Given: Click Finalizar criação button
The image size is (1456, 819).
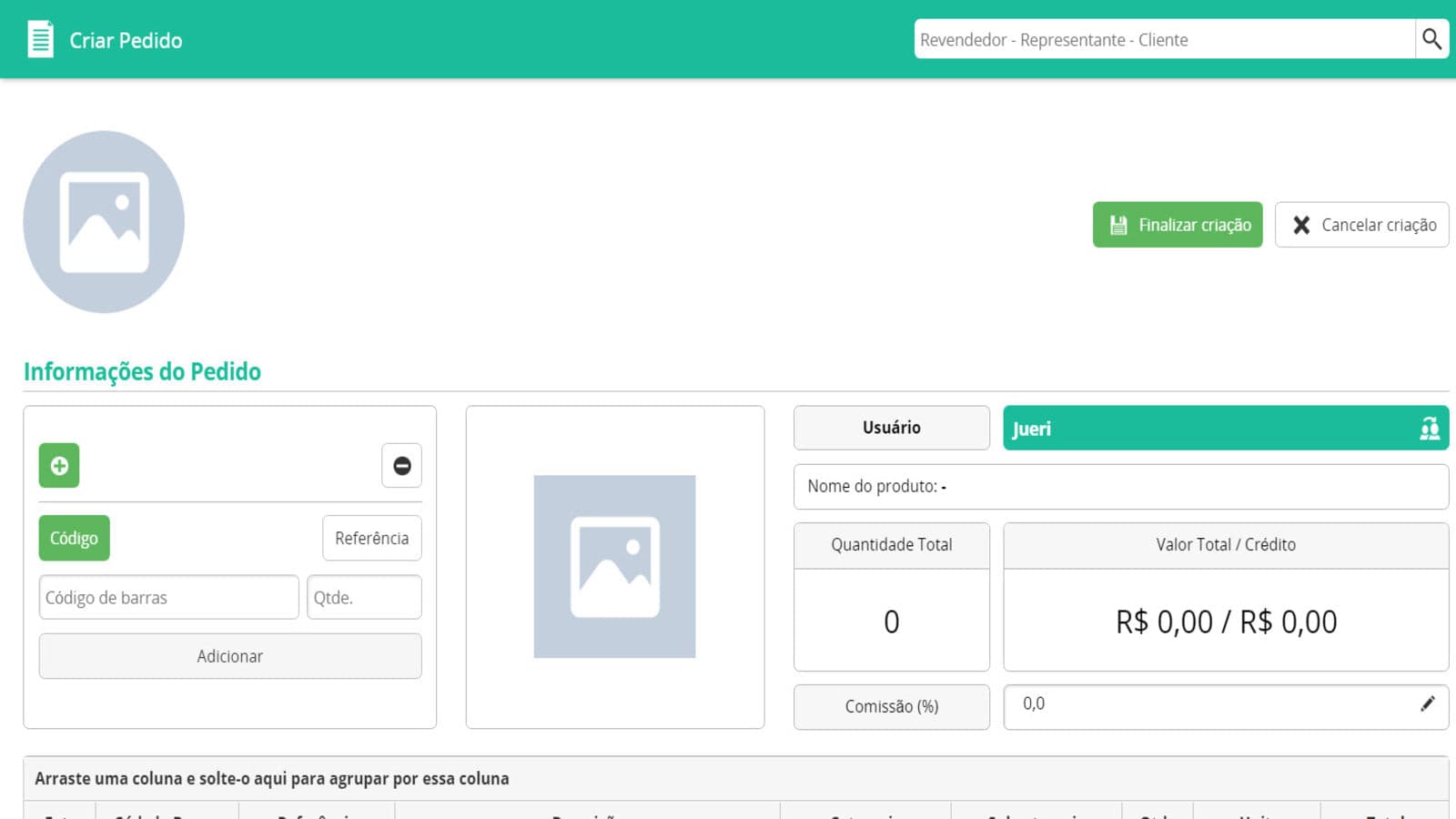Looking at the screenshot, I should [x=1178, y=225].
